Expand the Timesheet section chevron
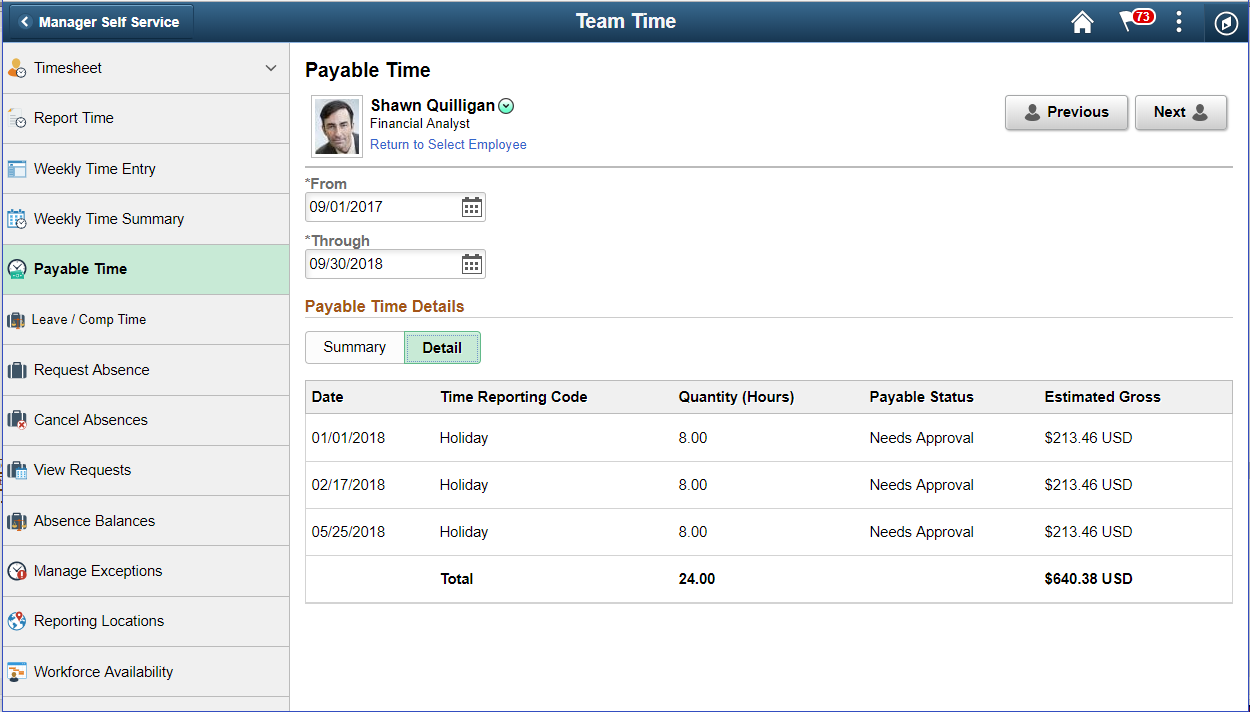 click(271, 68)
